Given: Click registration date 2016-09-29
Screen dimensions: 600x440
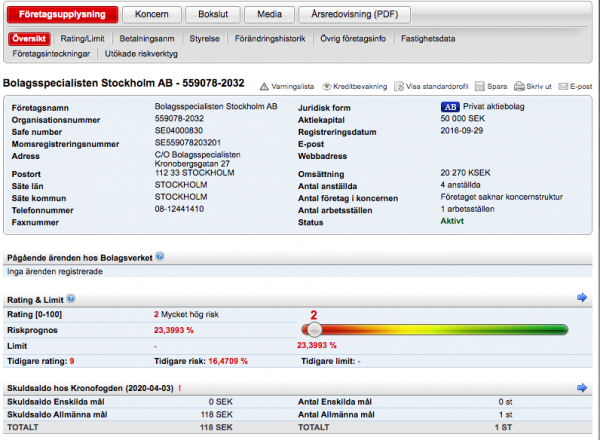Looking at the screenshot, I should tap(461, 131).
